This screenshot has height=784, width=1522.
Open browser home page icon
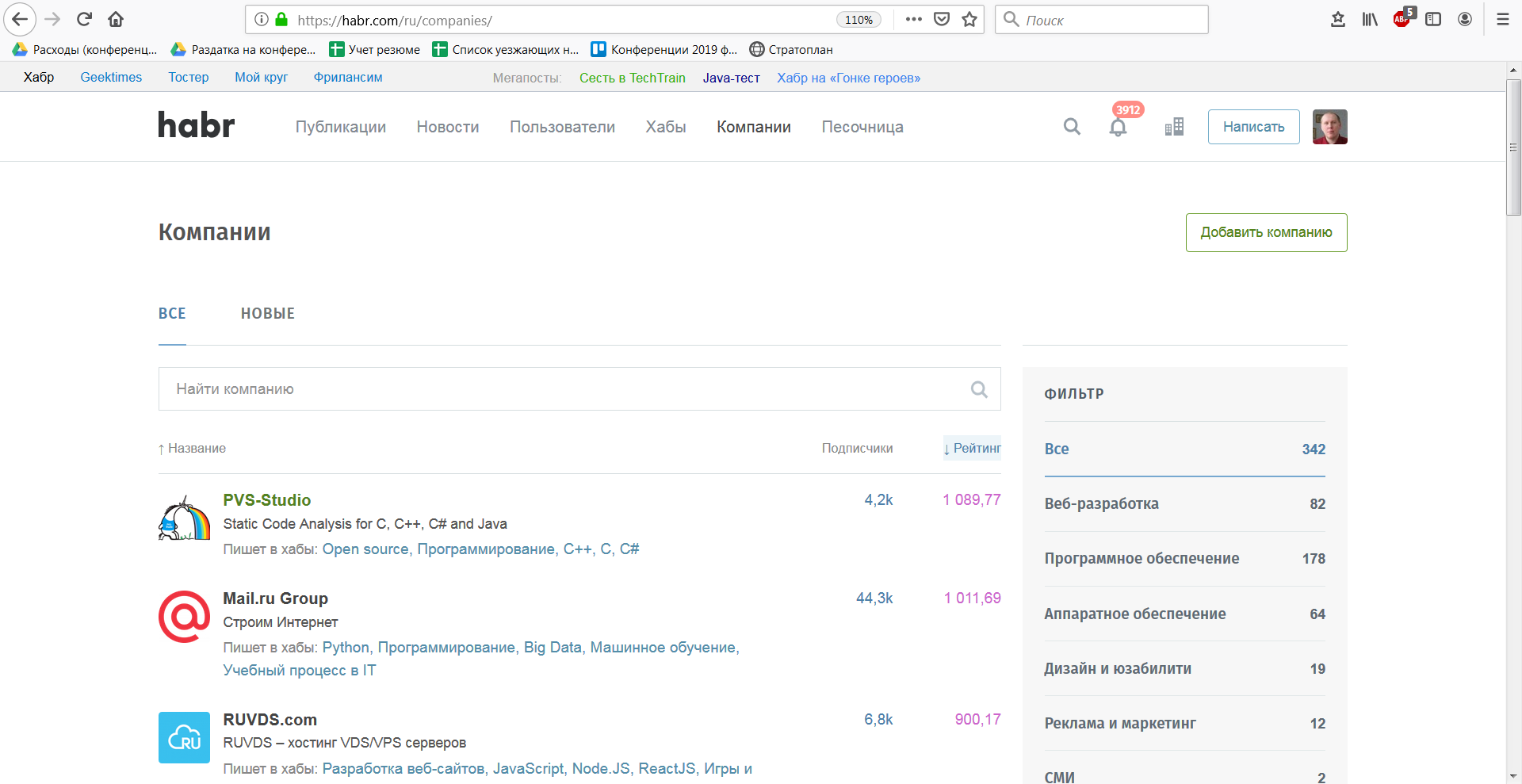click(116, 19)
